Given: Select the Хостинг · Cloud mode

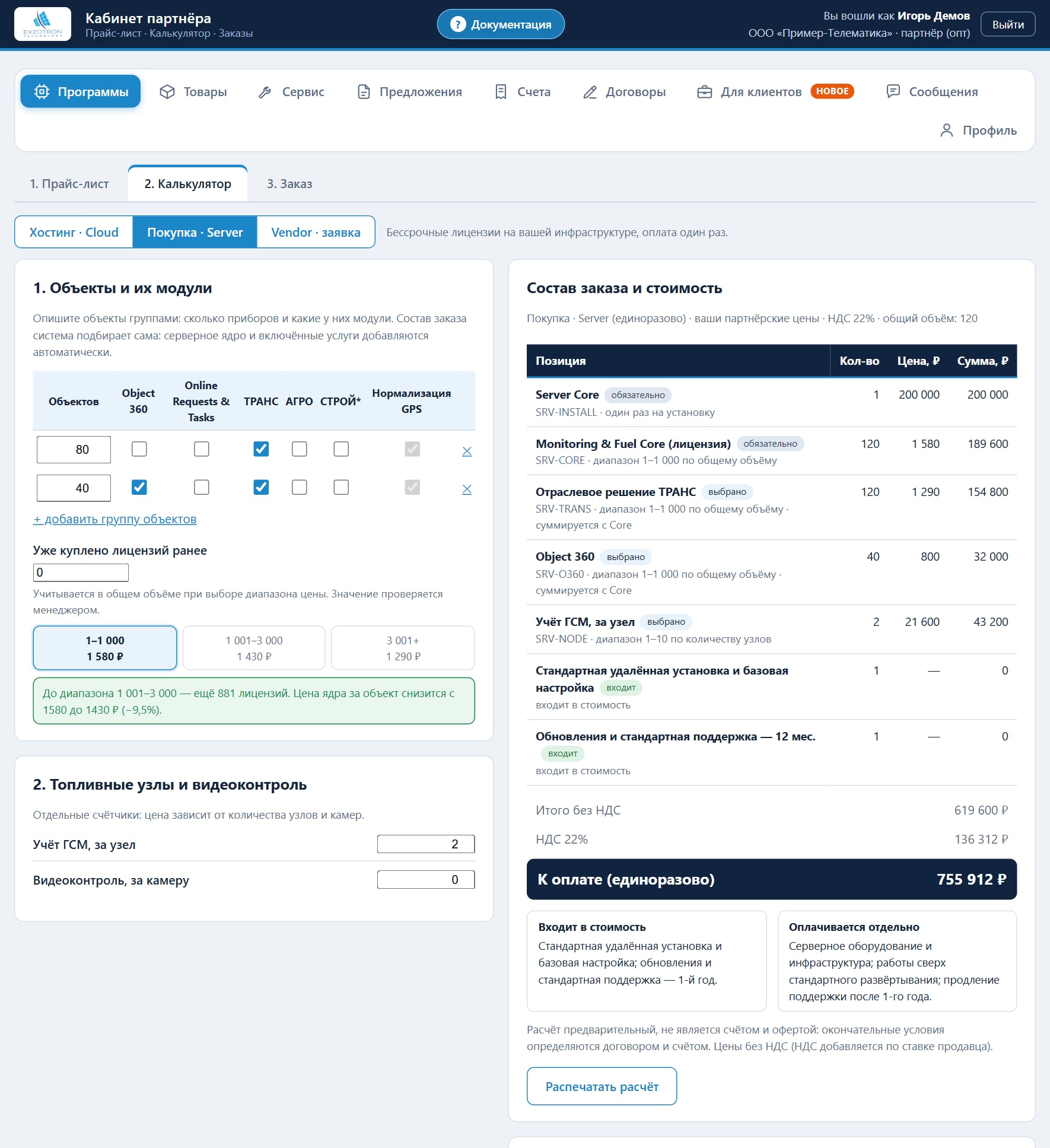Looking at the screenshot, I should (74, 232).
